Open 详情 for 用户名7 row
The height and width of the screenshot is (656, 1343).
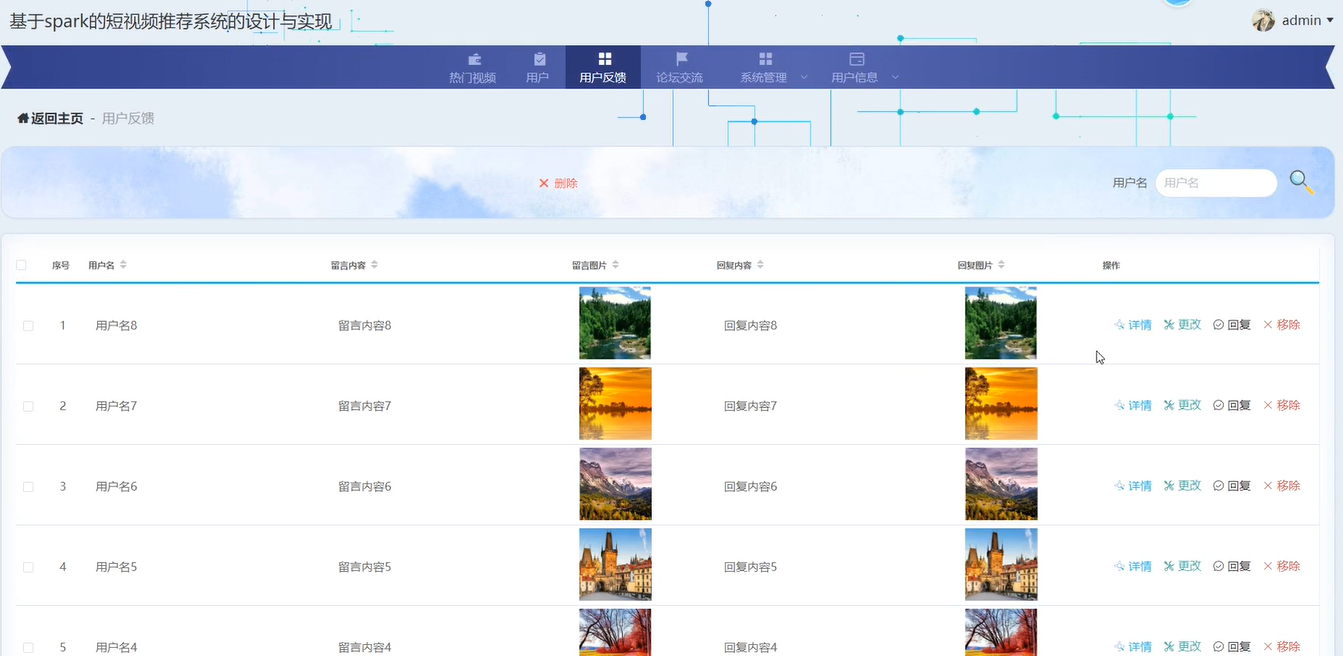click(1133, 405)
